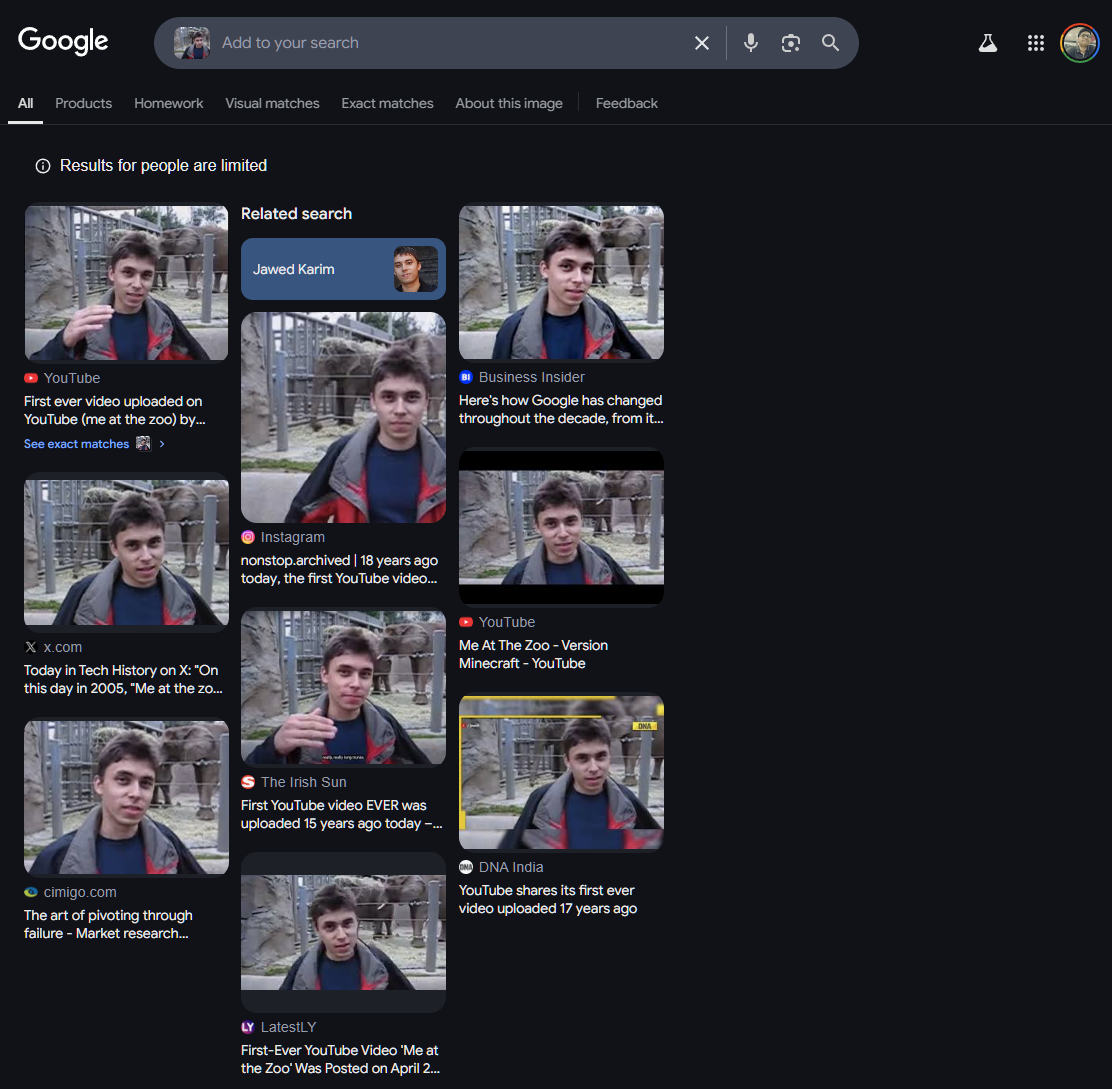Viewport: 1112px width, 1089px height.
Task: Open the Google account profile avatar
Action: pyautogui.click(x=1079, y=43)
